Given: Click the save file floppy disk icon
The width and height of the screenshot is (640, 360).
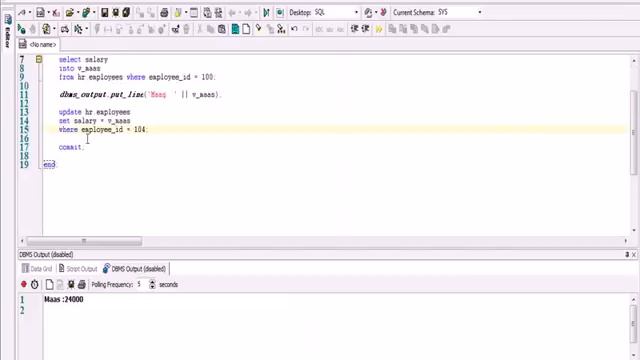Looking at the screenshot, I should pyautogui.click(x=104, y=13).
